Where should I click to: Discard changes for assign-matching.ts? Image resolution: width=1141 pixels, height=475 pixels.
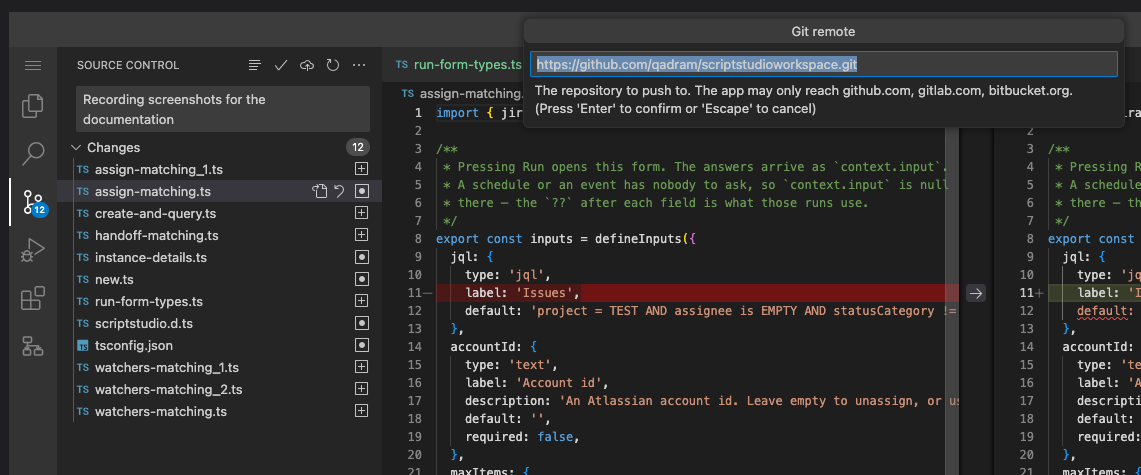[339, 191]
